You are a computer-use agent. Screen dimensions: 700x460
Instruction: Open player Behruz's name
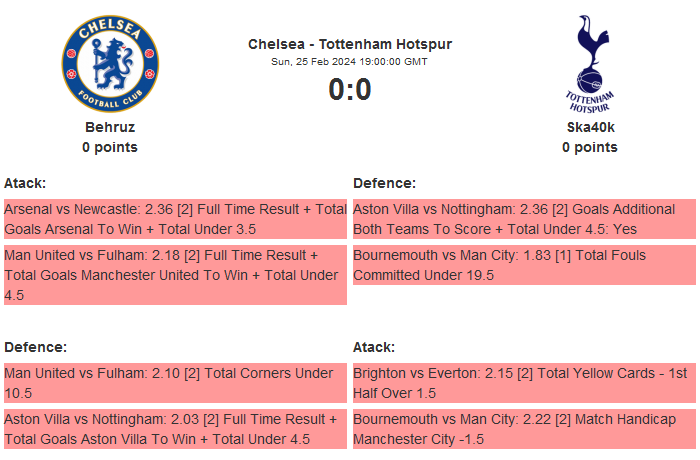click(x=110, y=127)
